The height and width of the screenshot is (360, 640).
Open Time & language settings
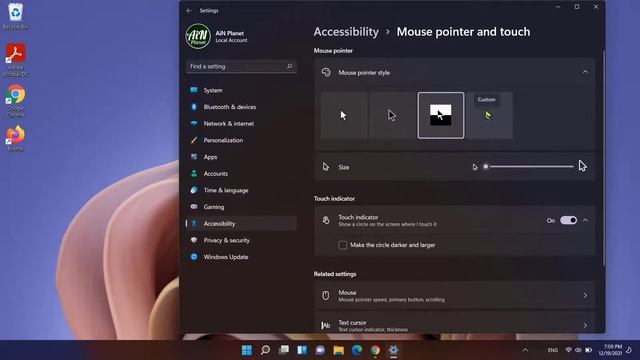(x=241, y=190)
